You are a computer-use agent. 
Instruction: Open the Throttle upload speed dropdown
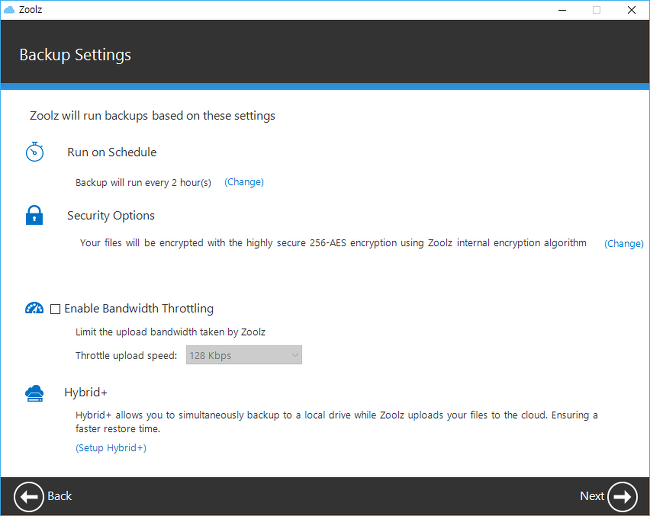click(x=244, y=355)
